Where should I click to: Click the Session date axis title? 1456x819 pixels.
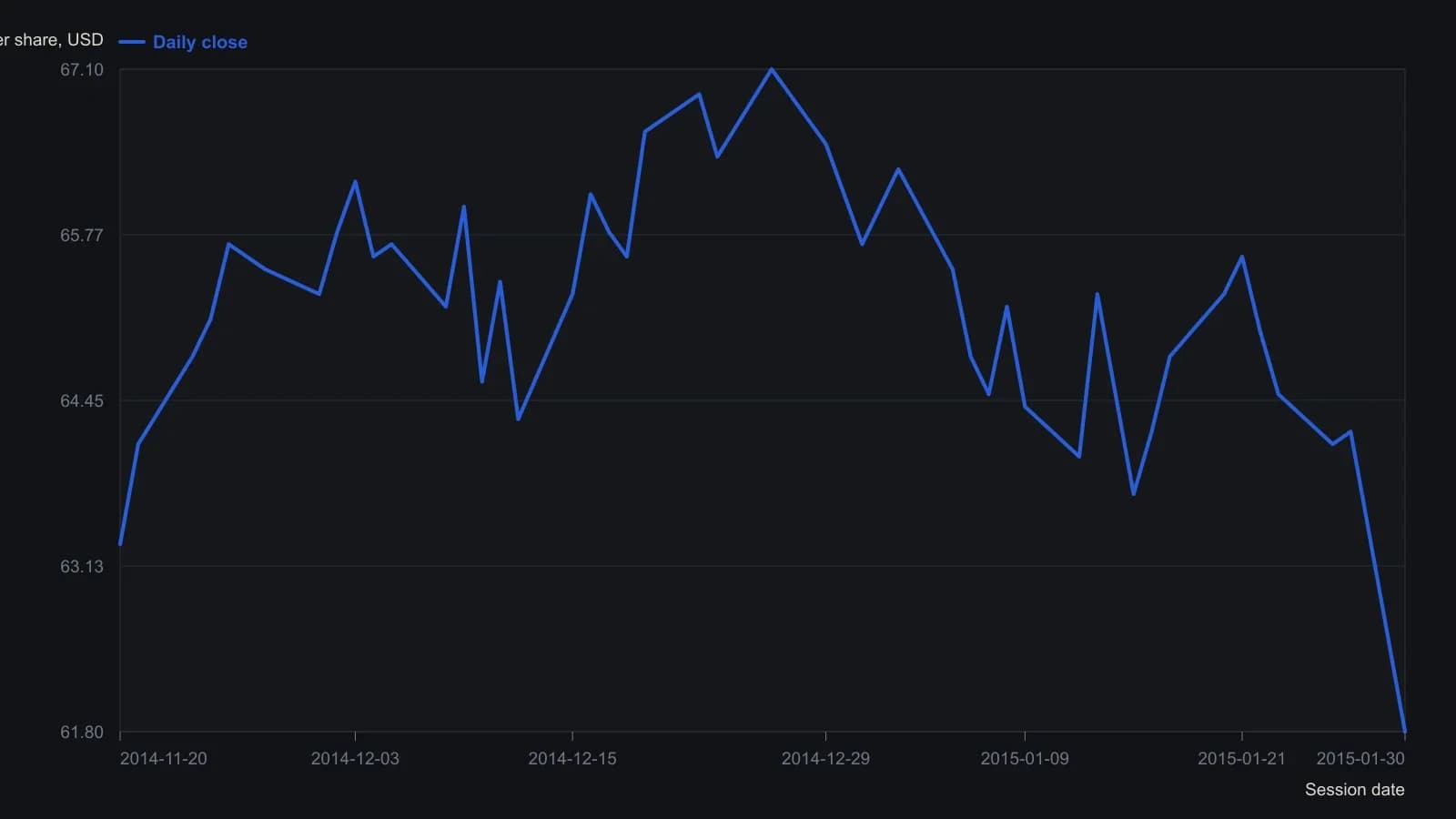point(1355,790)
